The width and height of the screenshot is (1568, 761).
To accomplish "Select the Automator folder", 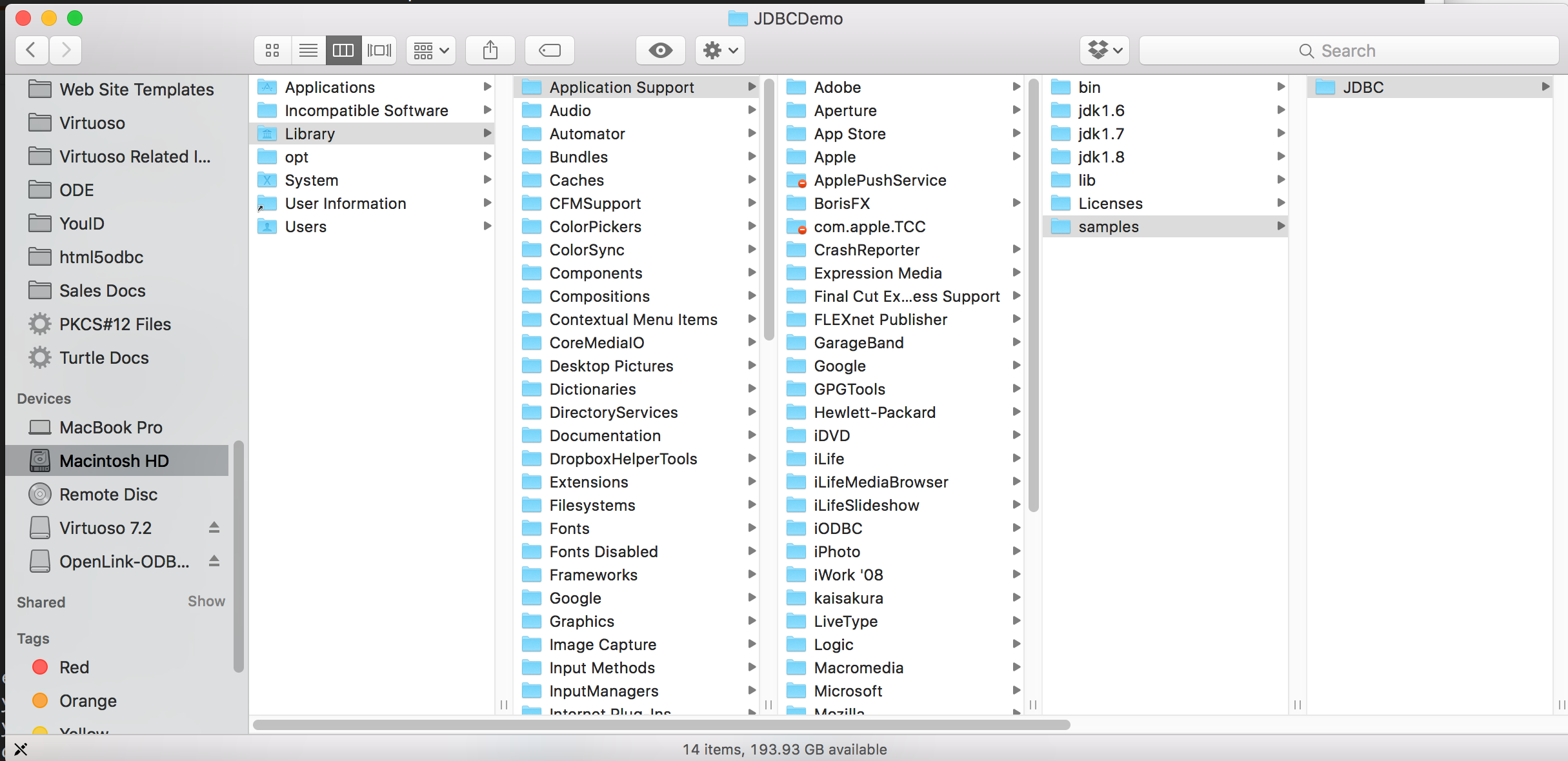I will click(638, 133).
